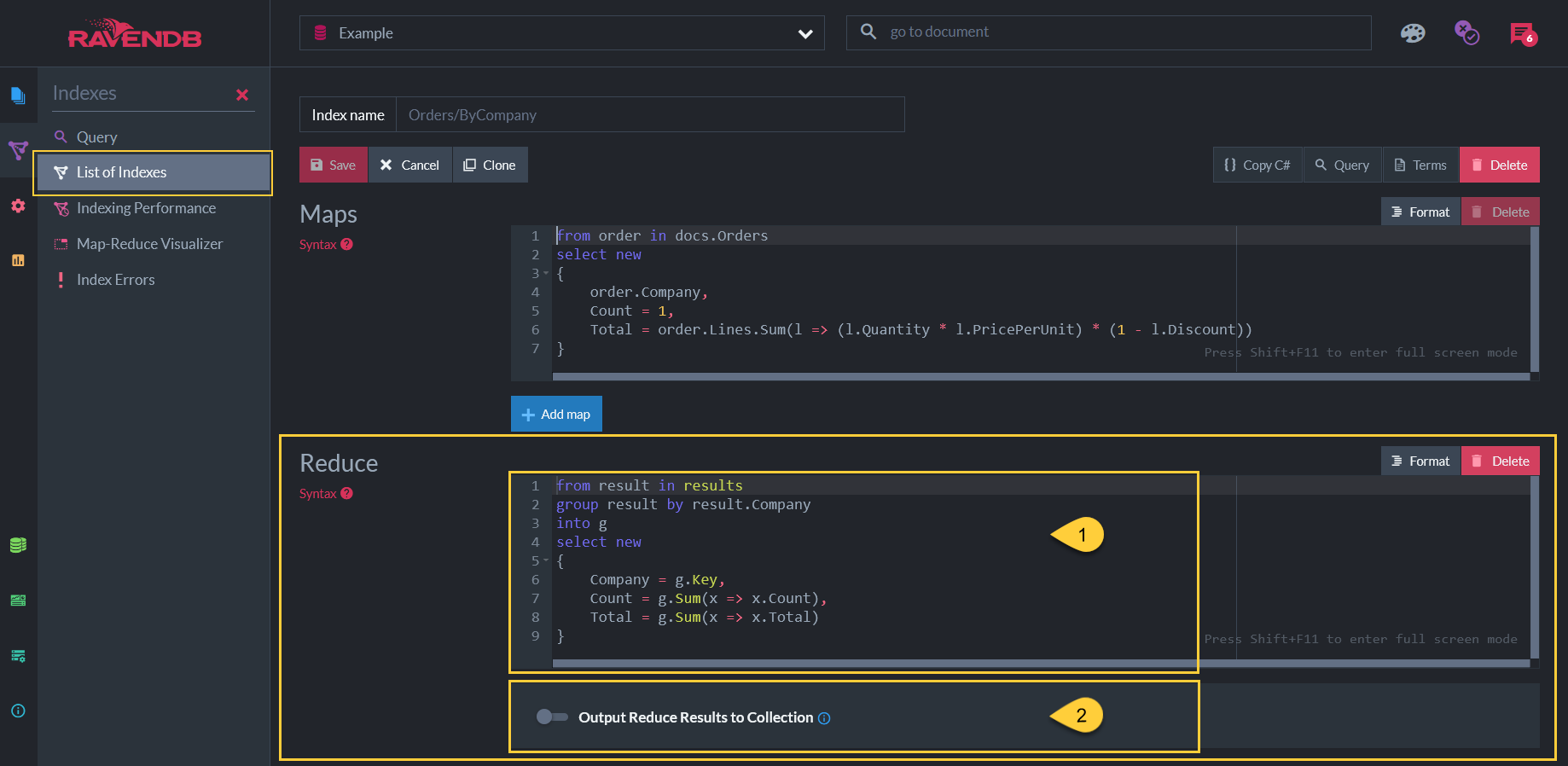The image size is (1568, 766).
Task: Open the server tasks sidebar icon
Action: (x=18, y=656)
